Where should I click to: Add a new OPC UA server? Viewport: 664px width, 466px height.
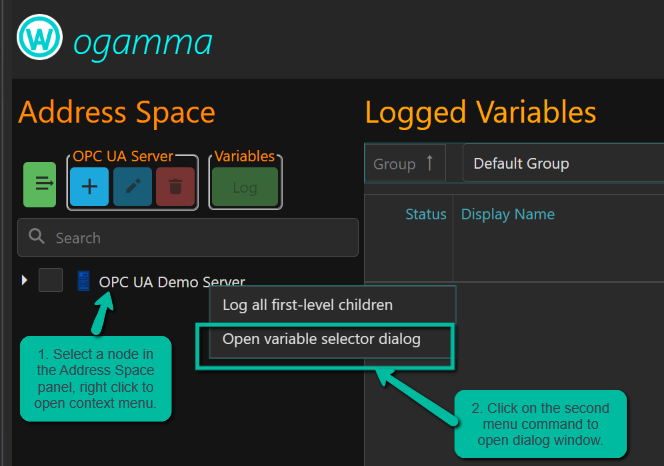(89, 186)
